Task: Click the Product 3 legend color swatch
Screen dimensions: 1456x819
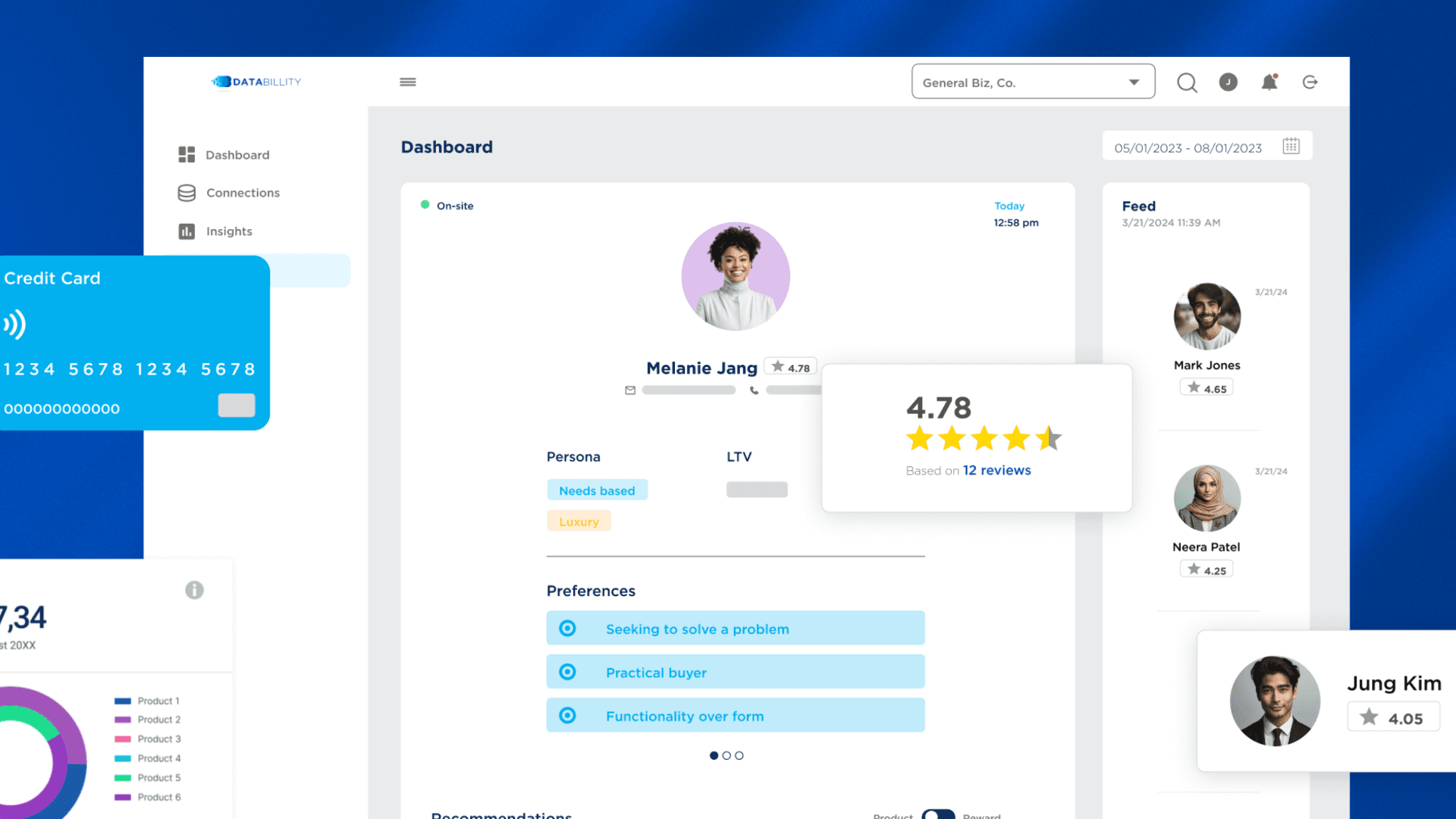Action: pos(123,739)
